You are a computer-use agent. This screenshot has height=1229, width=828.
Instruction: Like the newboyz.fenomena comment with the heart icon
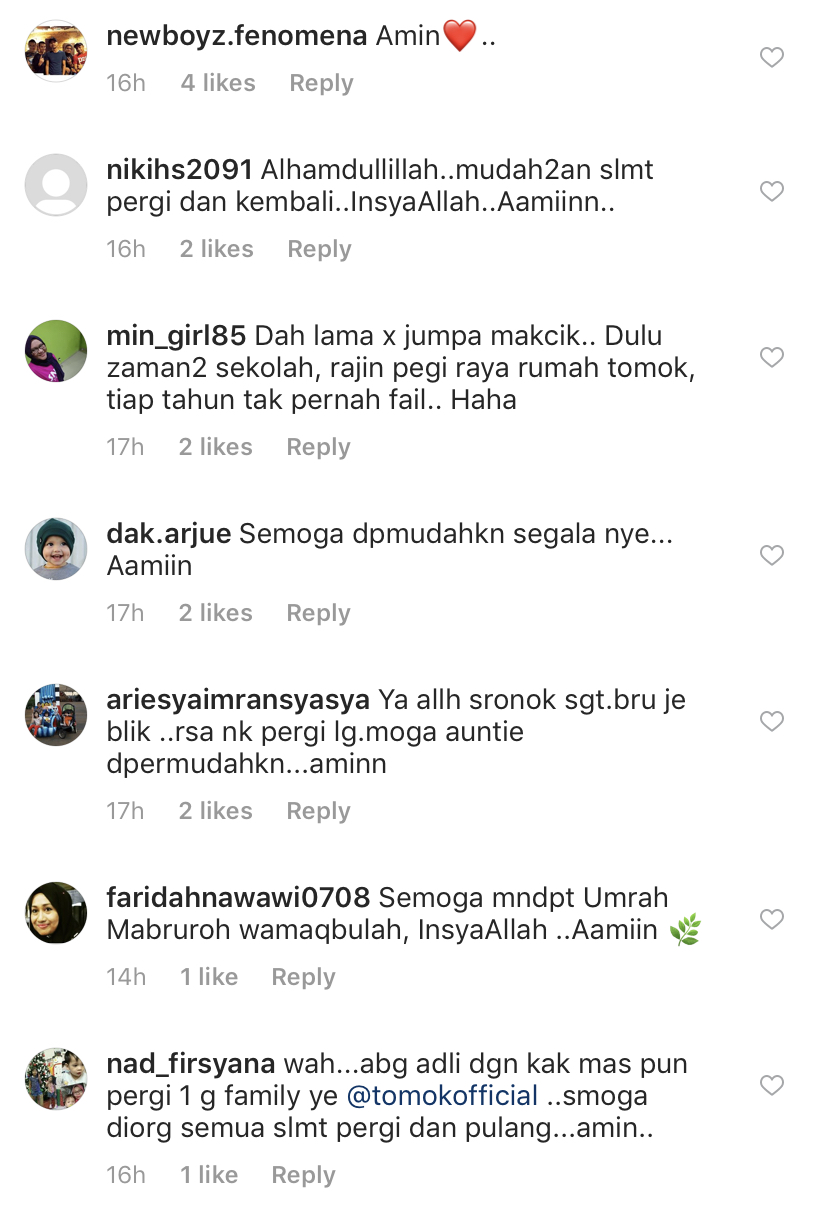(771, 58)
